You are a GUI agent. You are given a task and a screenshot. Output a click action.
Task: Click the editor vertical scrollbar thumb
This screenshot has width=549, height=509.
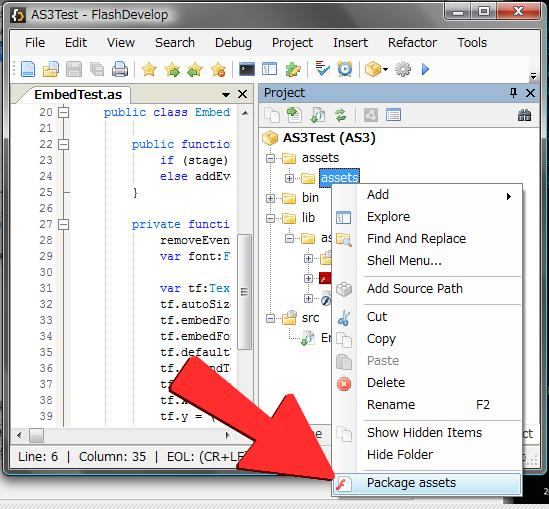tap(244, 292)
